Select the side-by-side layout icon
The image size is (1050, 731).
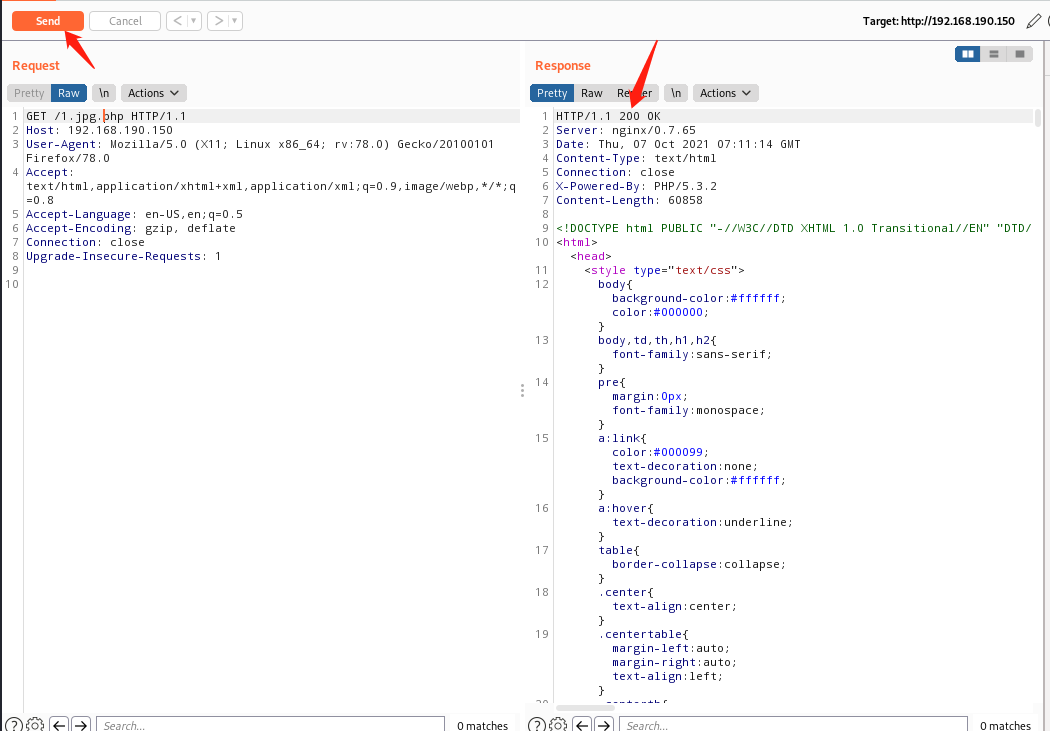pyautogui.click(x=967, y=54)
